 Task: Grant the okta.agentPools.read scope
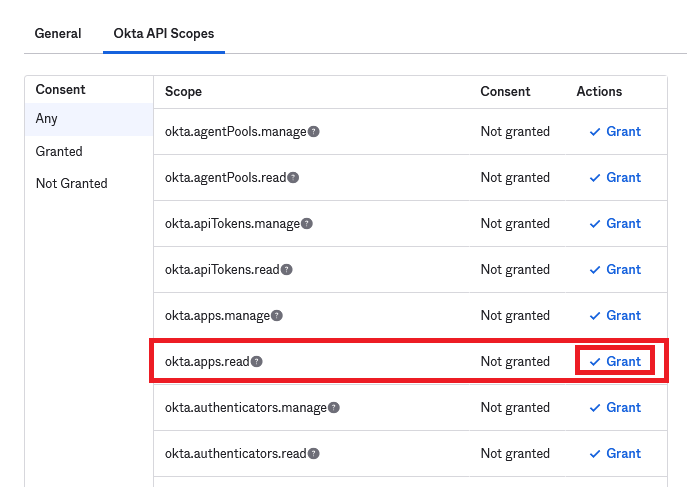click(615, 178)
